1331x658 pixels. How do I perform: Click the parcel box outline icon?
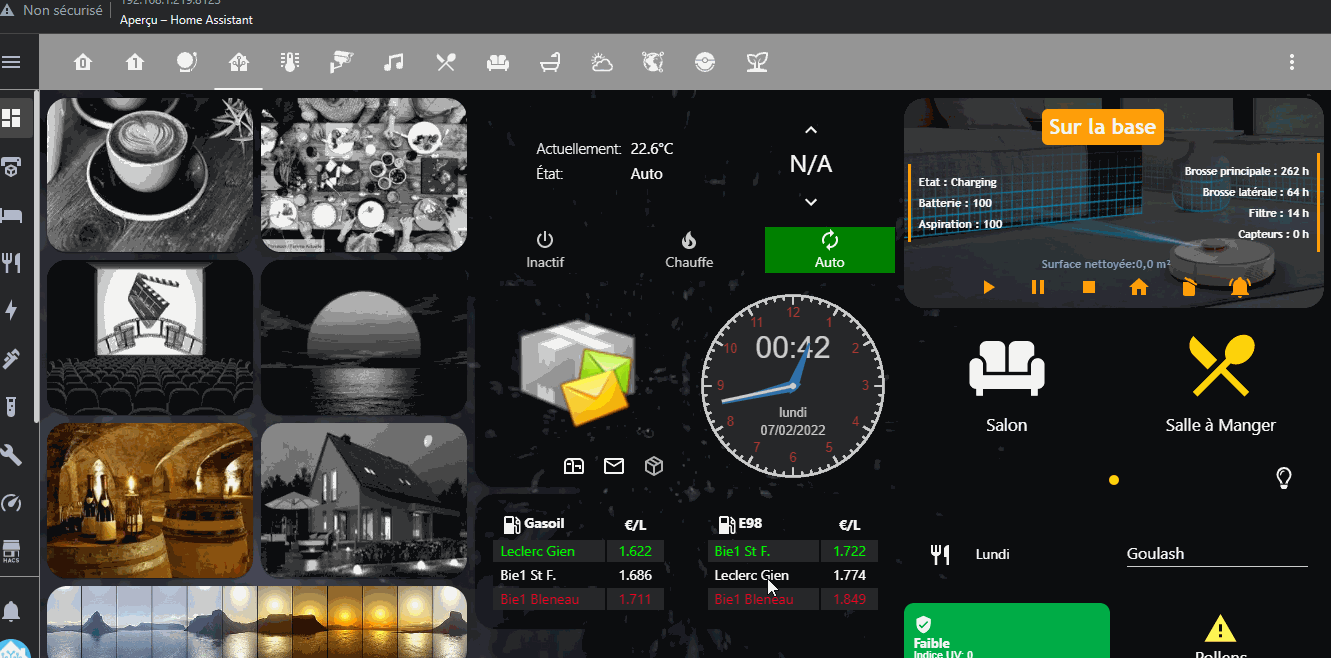coord(654,466)
